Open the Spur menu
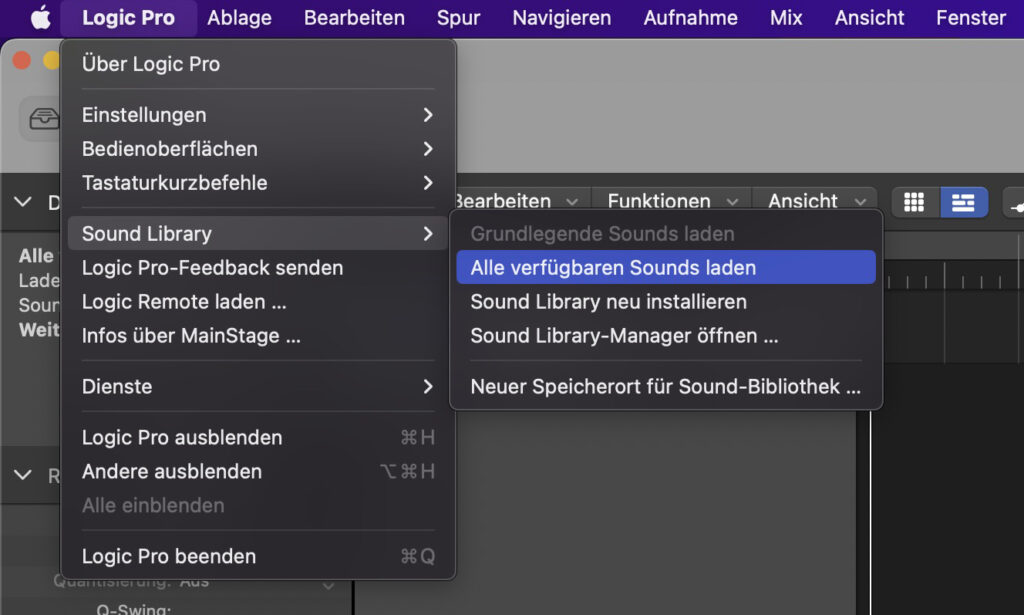The image size is (1024, 615). (x=458, y=18)
